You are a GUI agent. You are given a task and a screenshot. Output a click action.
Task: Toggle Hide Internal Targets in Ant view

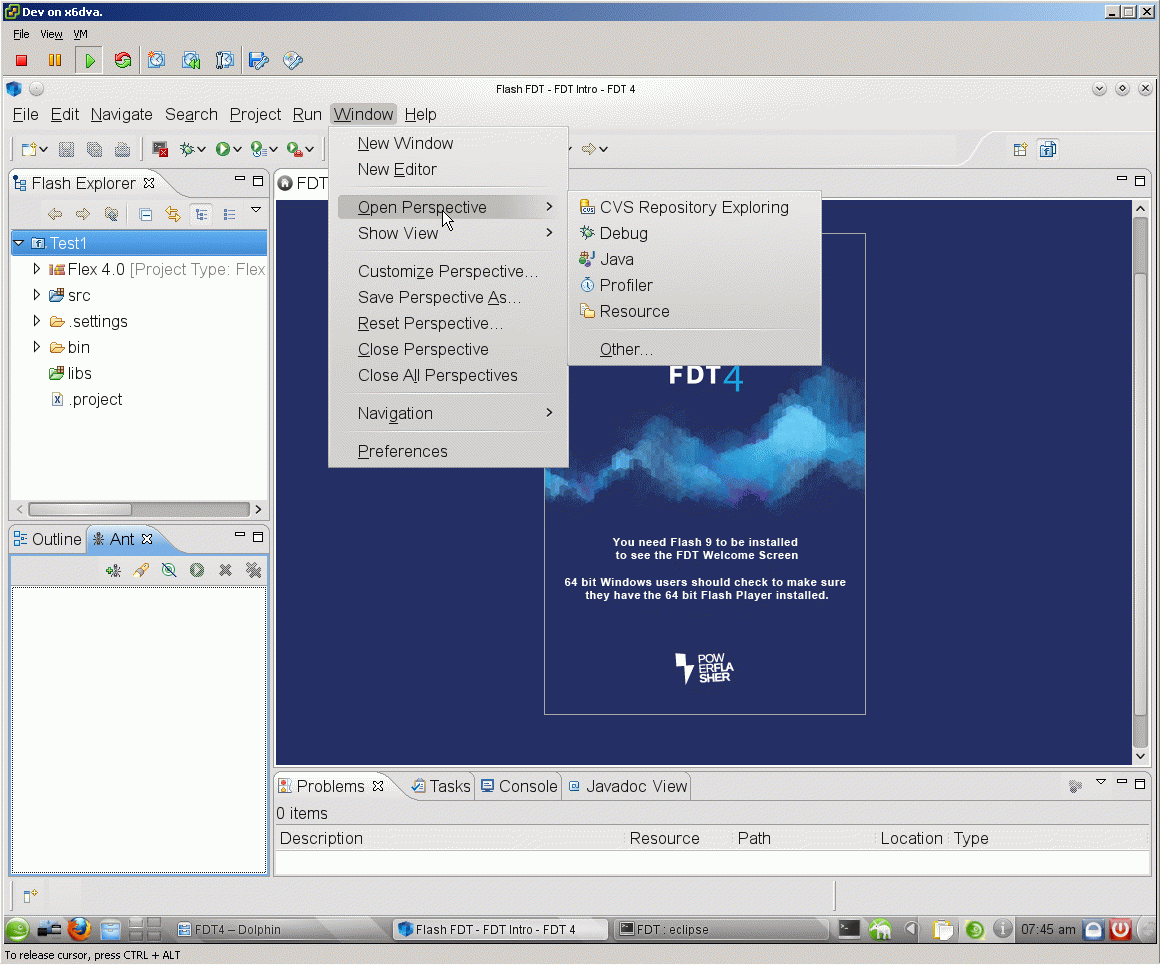coord(169,571)
